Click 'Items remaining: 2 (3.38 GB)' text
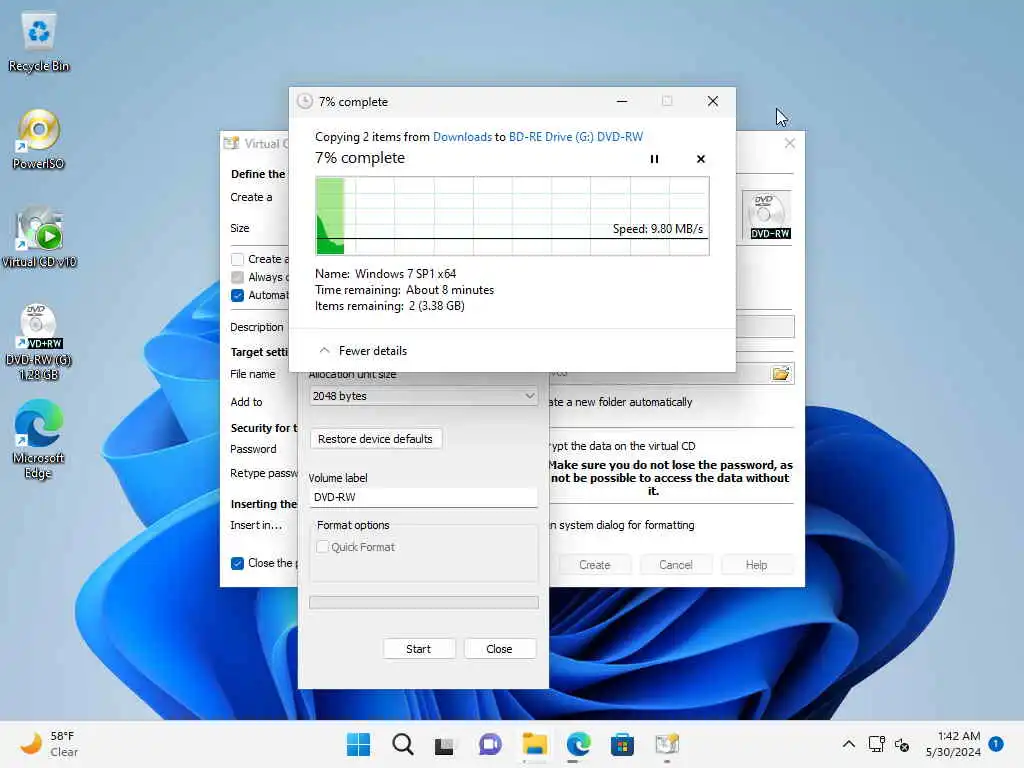 (390, 306)
